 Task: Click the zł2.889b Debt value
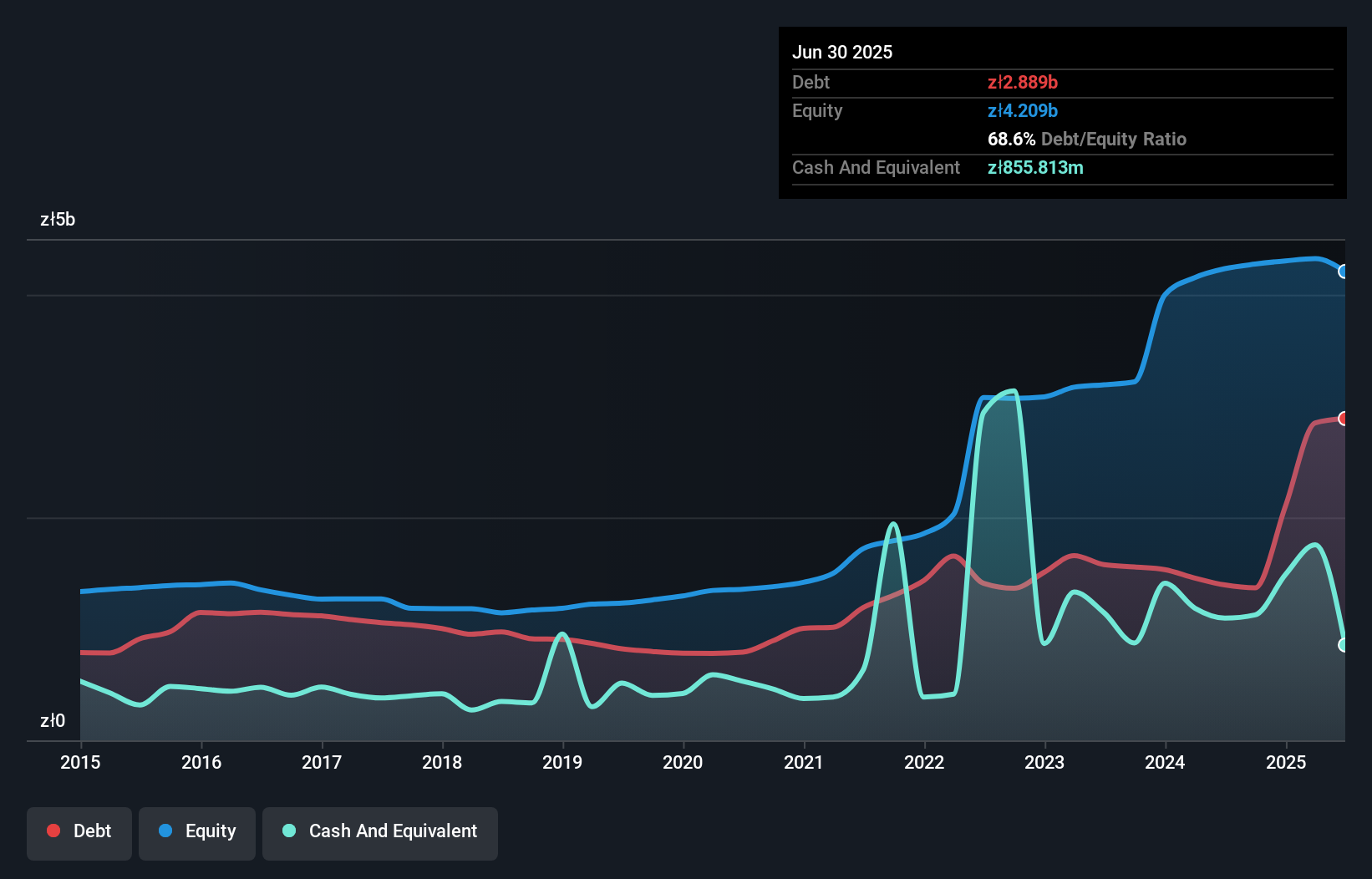pos(1021,82)
